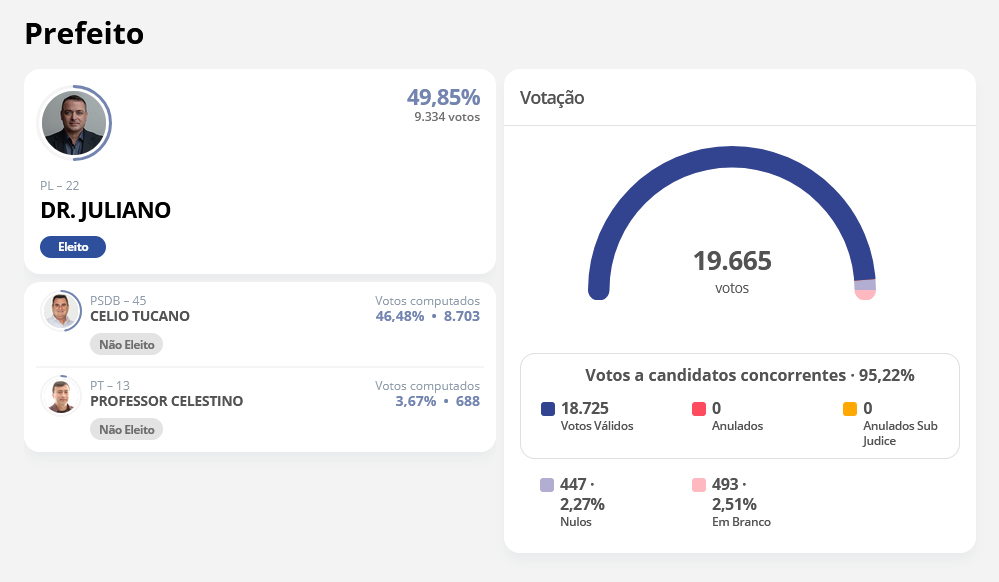Click Professor Celestino's Não Eleito badge
This screenshot has width=999, height=582.
[x=126, y=430]
